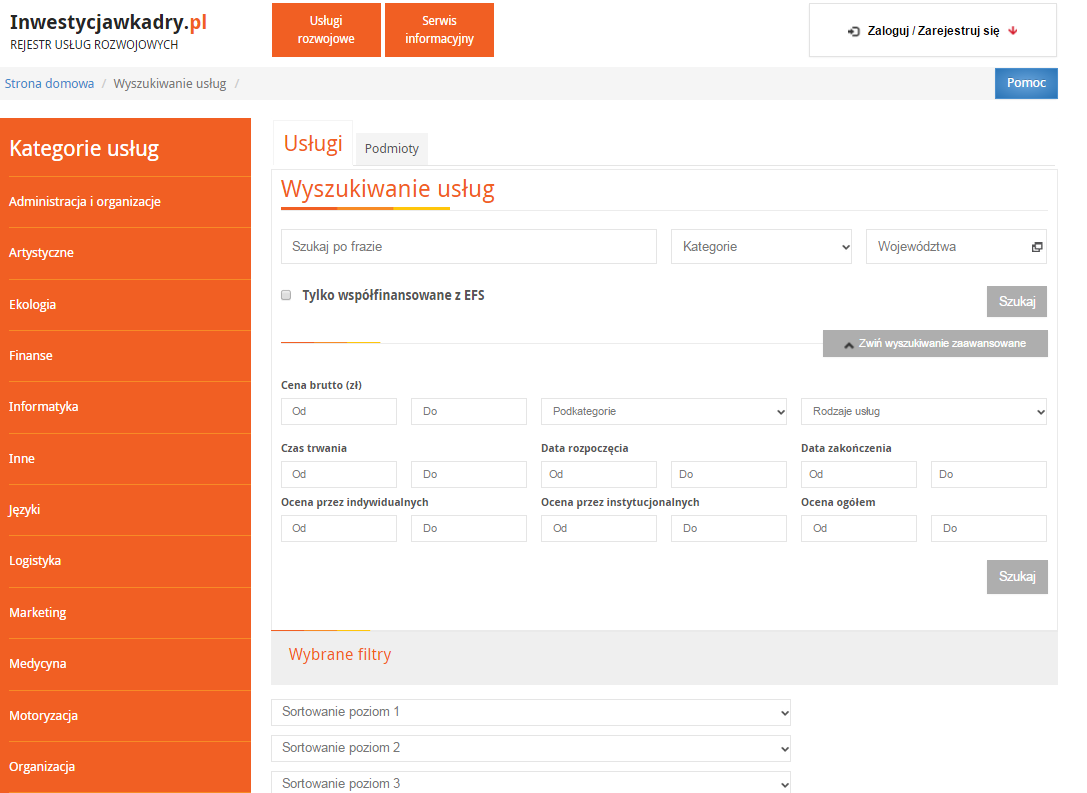
Task: Open the Województwa popup window icon
Action: click(1036, 247)
